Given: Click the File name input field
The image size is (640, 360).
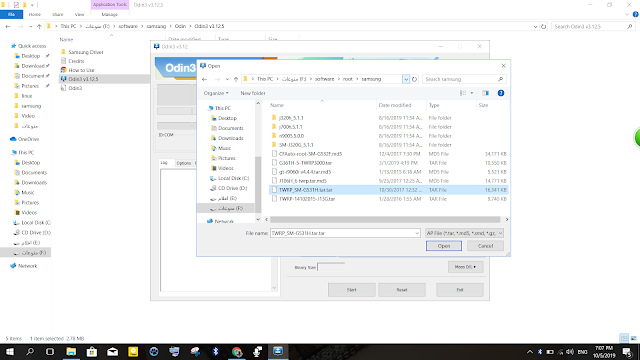Looking at the screenshot, I should pos(345,233).
